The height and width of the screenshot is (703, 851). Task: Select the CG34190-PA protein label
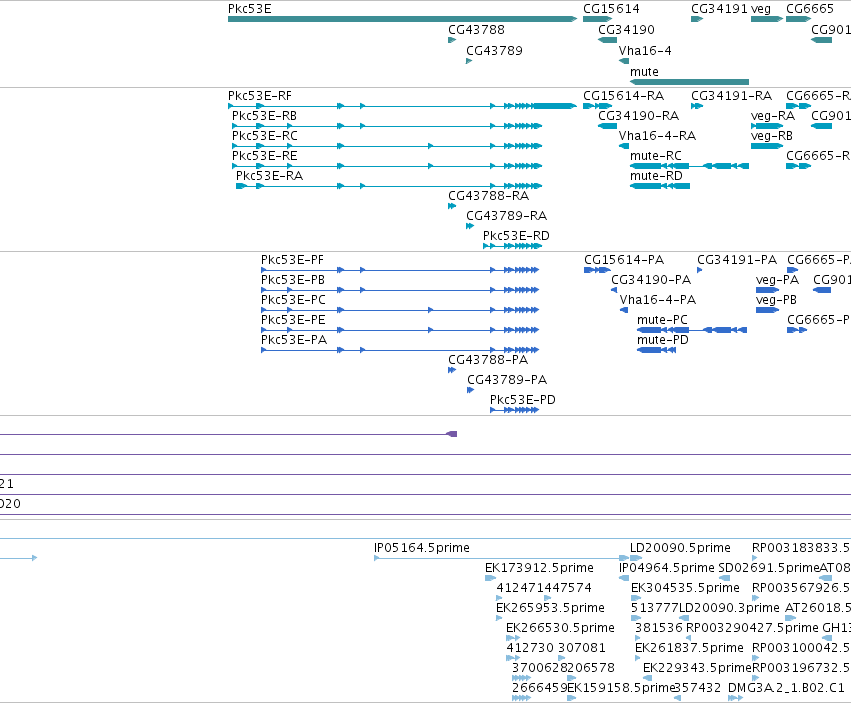coord(651,280)
